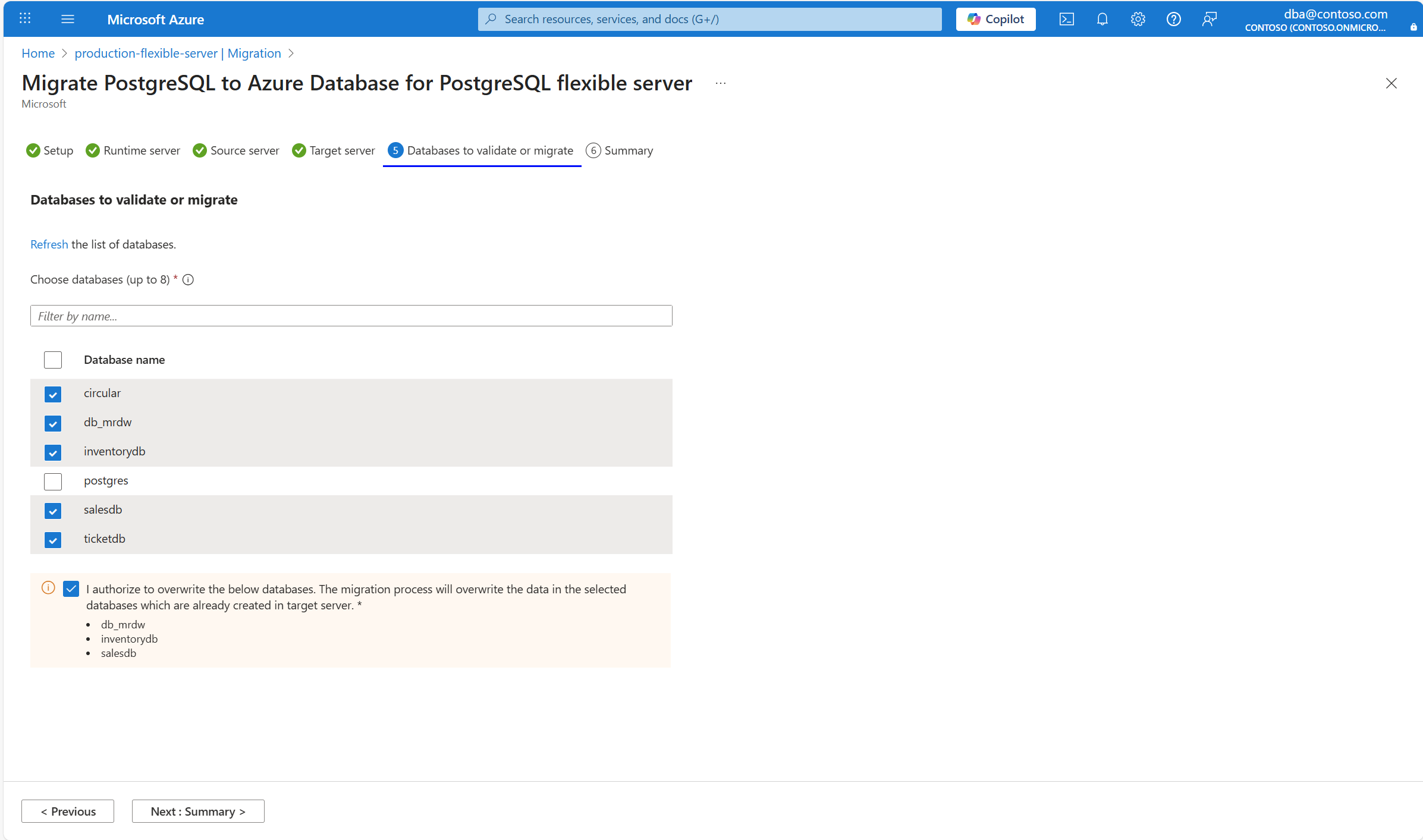The image size is (1423, 840).
Task: Open the portal hamburger menu
Action: pos(68,19)
